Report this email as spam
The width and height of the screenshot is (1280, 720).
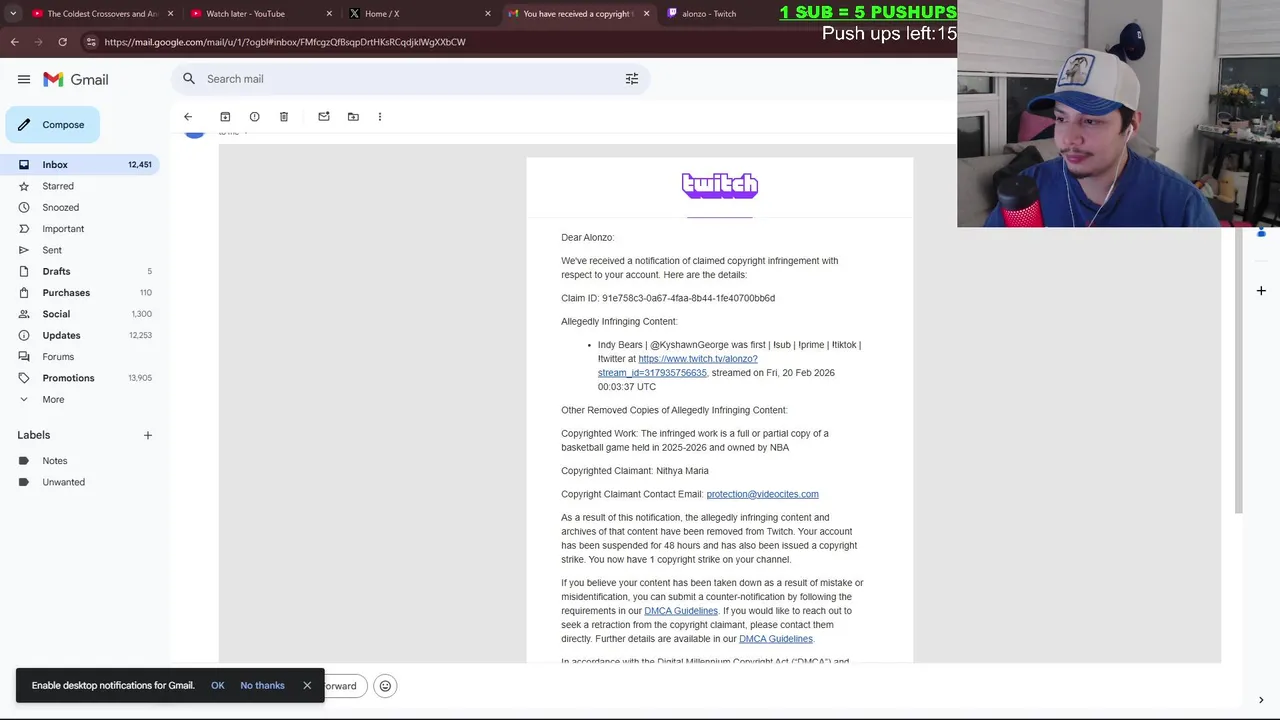coord(254,117)
